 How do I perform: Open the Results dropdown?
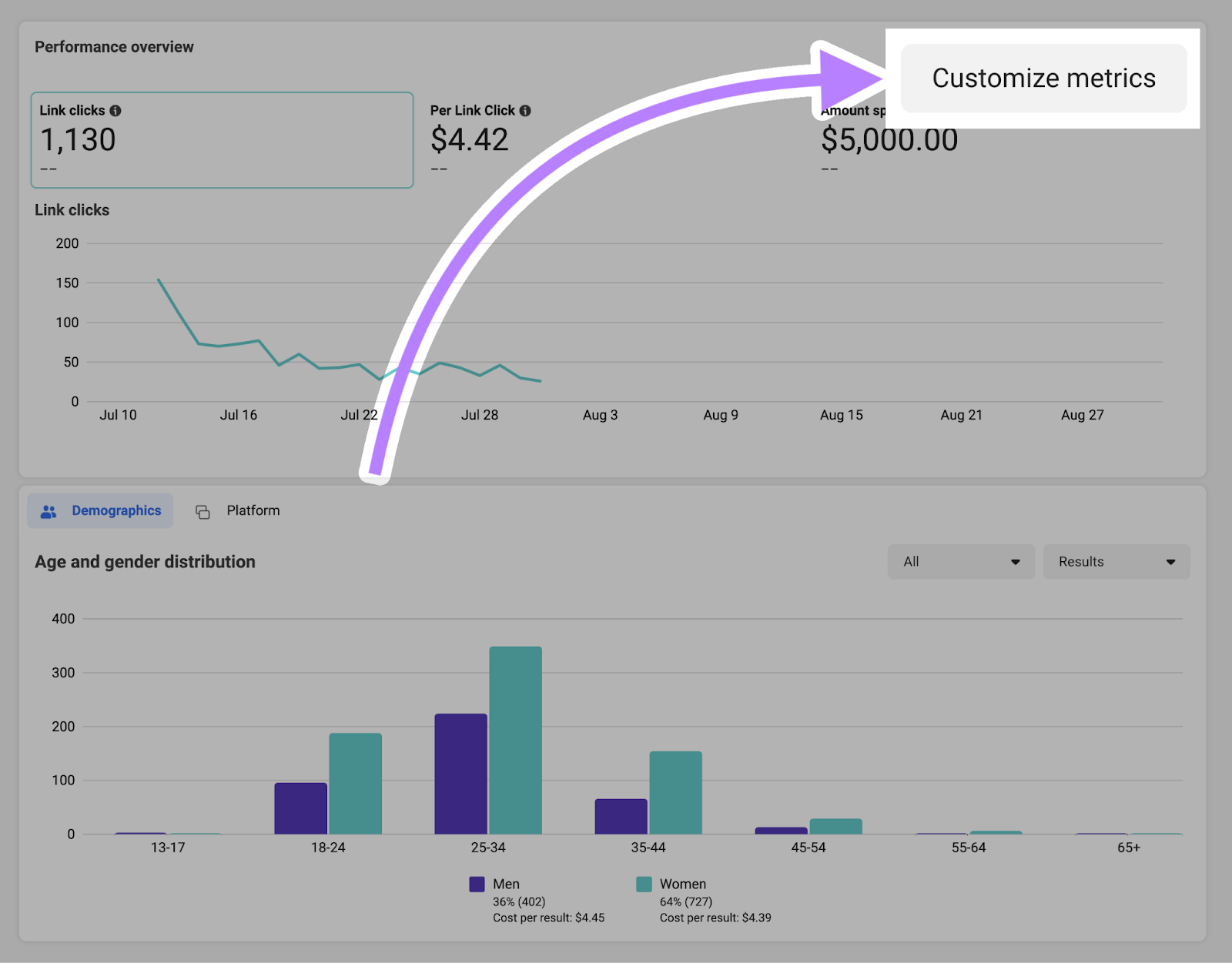(x=1116, y=561)
